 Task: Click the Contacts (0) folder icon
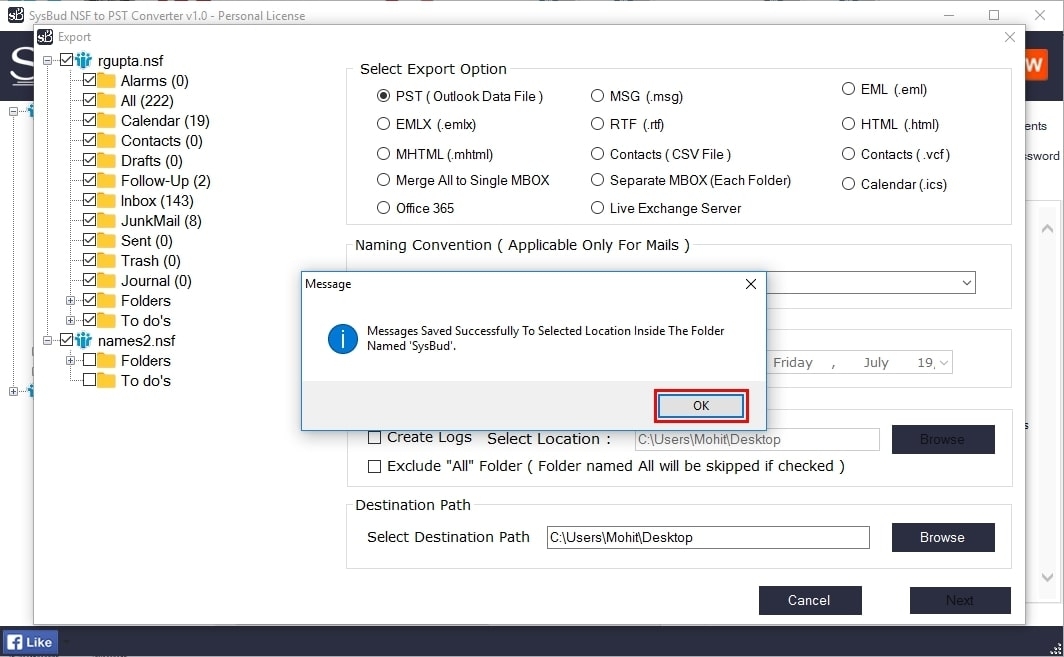click(106, 140)
